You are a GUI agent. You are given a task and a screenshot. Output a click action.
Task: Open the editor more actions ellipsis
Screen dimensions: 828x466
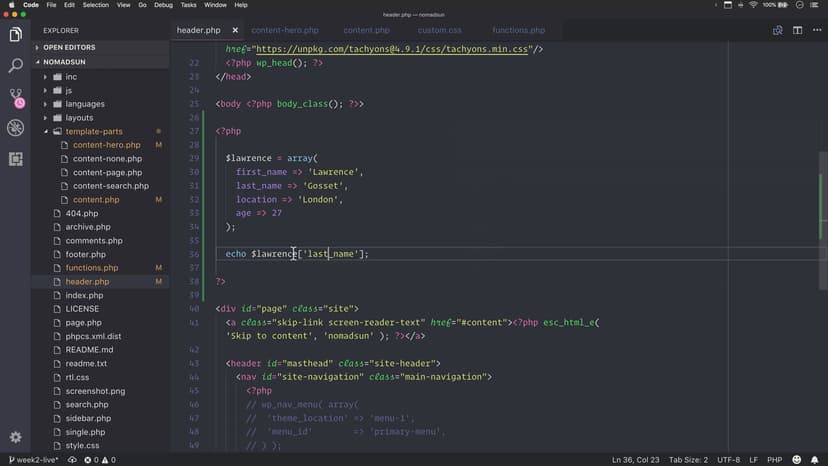pos(816,31)
